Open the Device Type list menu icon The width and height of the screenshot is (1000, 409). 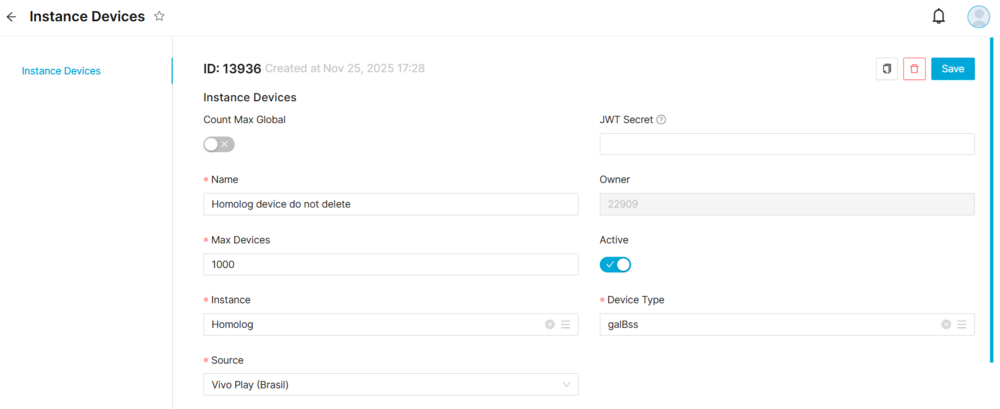click(x=962, y=325)
